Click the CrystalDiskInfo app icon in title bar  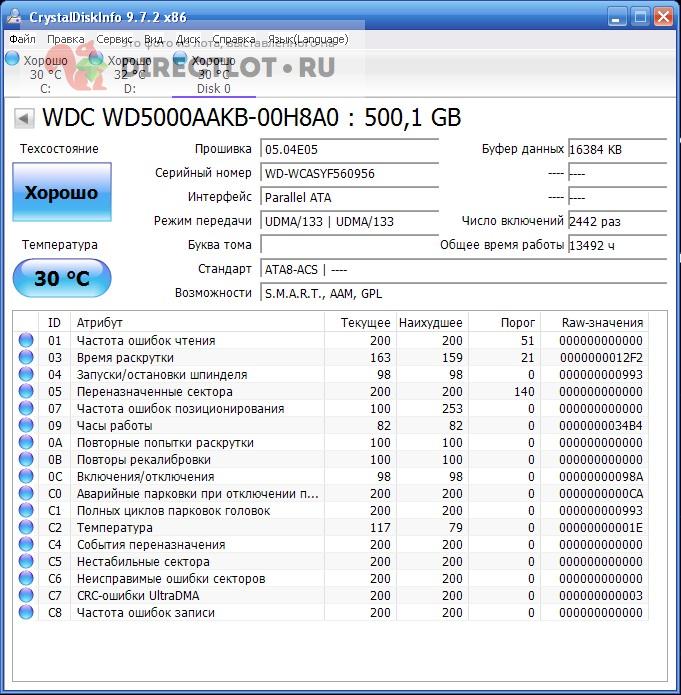click(15, 17)
